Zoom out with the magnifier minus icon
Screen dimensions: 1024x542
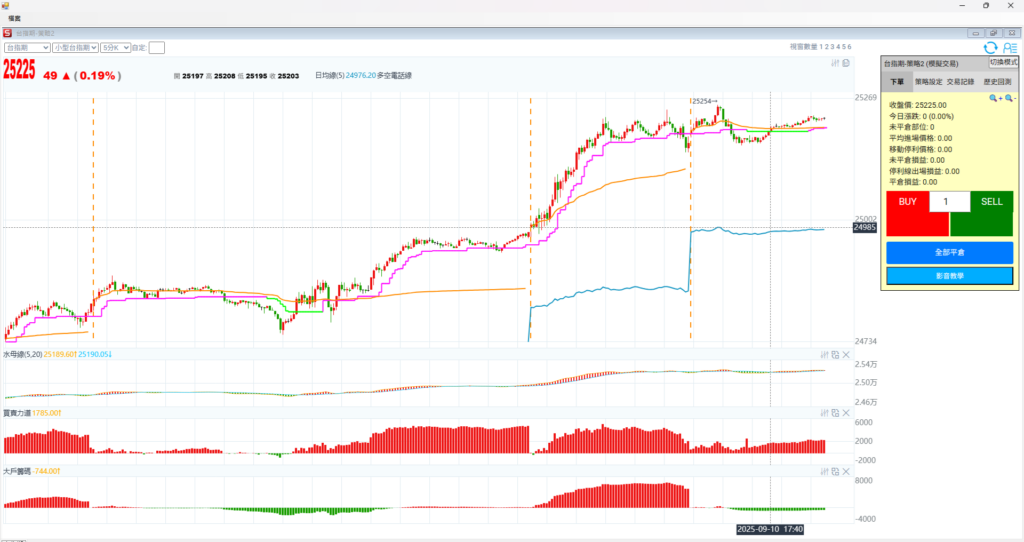point(1009,98)
